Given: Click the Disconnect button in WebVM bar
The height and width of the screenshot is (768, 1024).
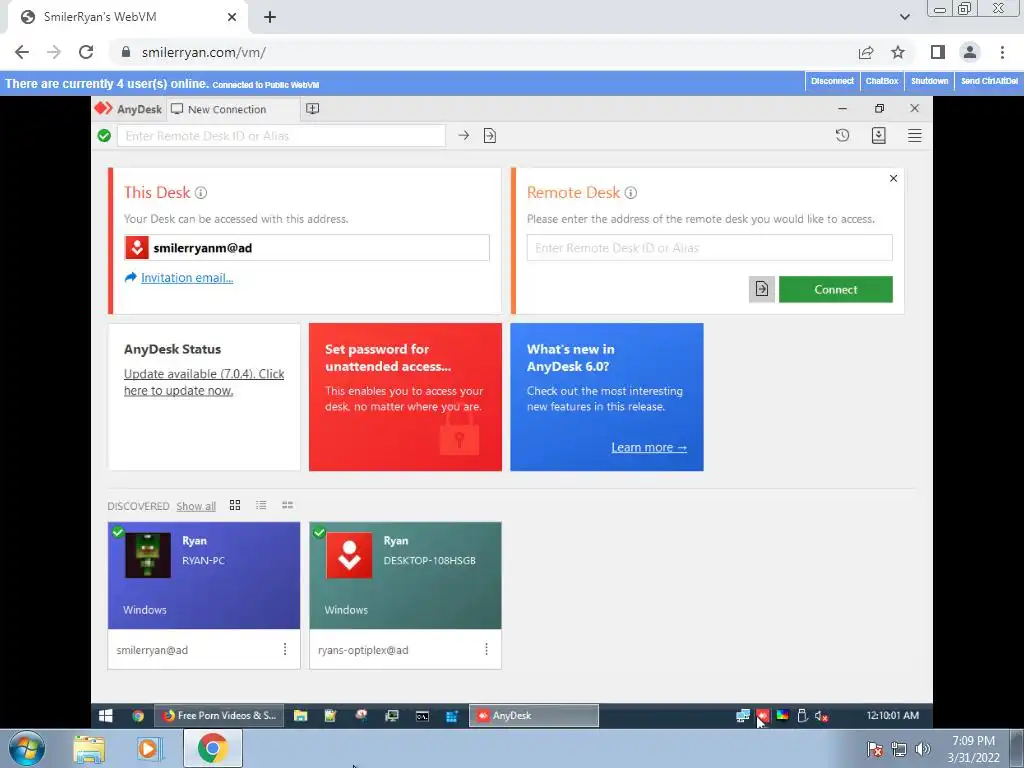Looking at the screenshot, I should point(832,81).
